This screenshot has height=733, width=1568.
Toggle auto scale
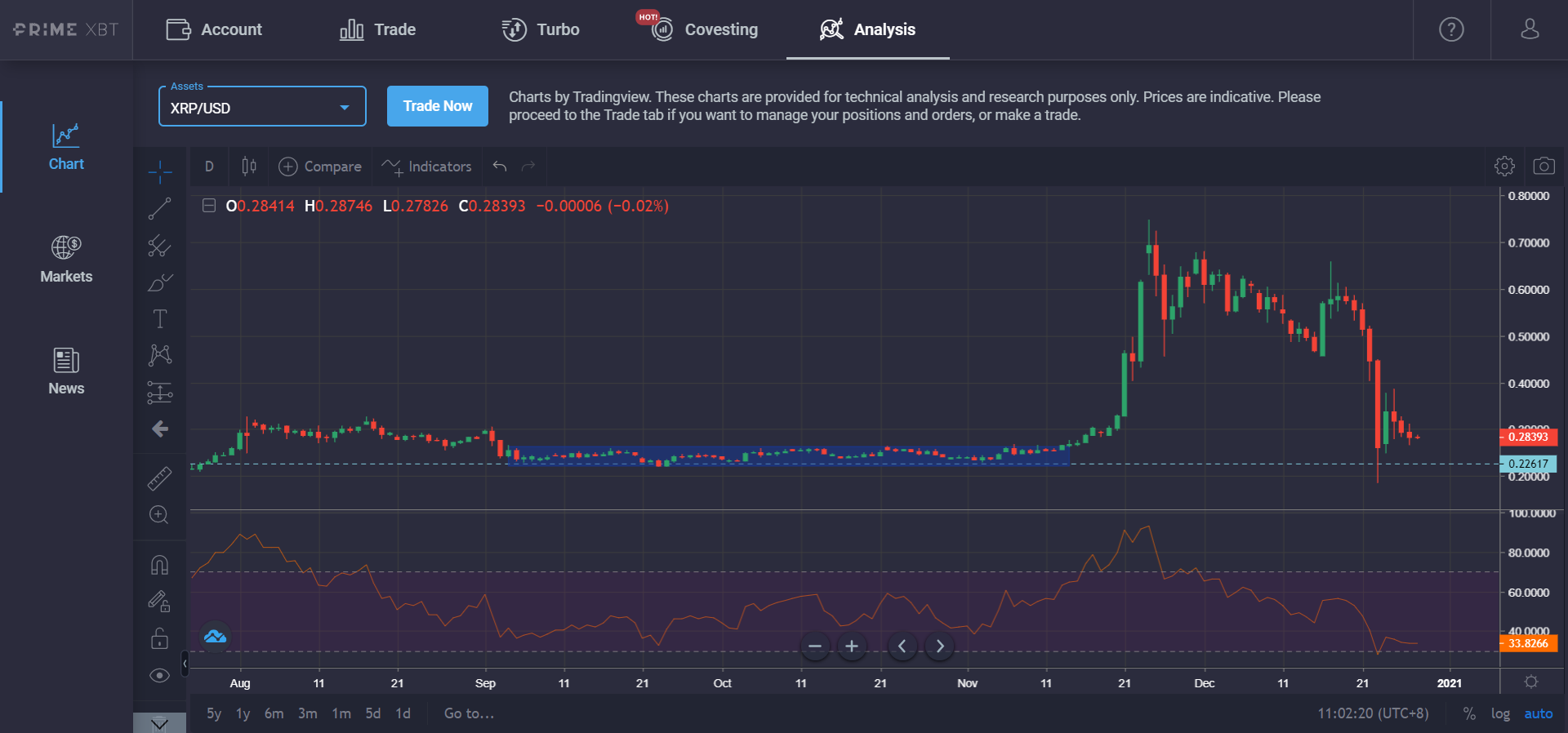tap(1539, 713)
